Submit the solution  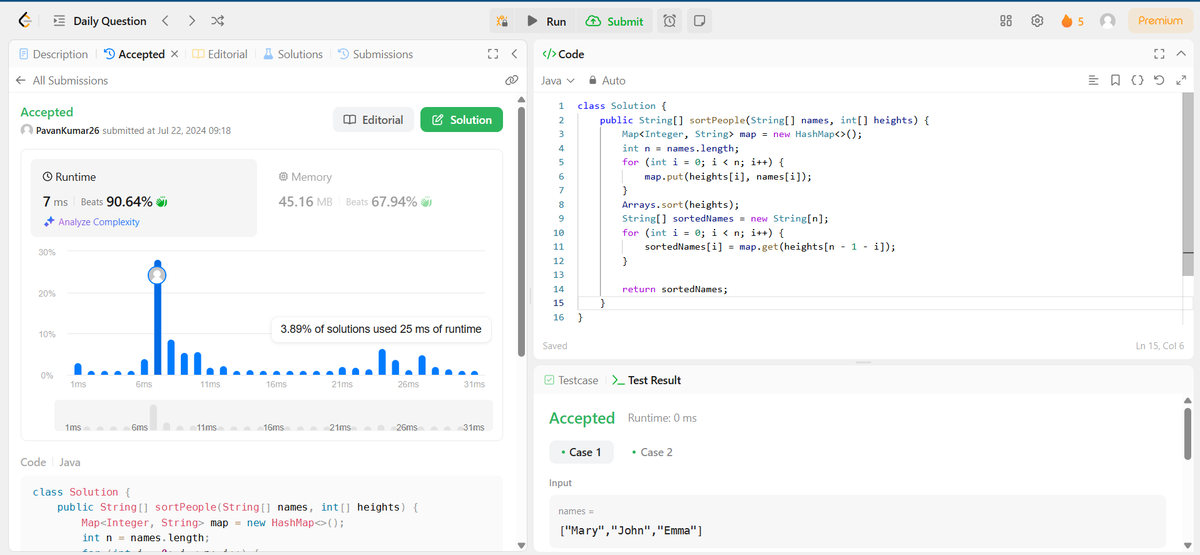(615, 21)
